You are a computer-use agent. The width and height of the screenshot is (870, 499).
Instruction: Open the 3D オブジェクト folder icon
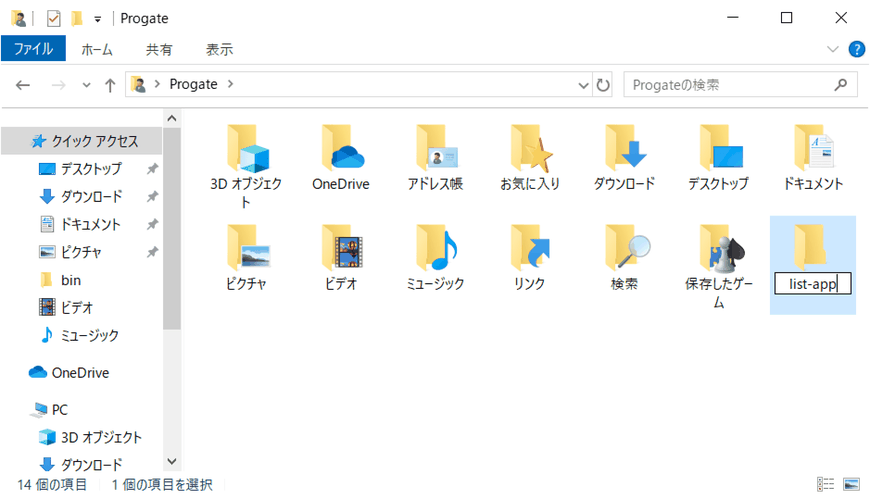(247, 149)
